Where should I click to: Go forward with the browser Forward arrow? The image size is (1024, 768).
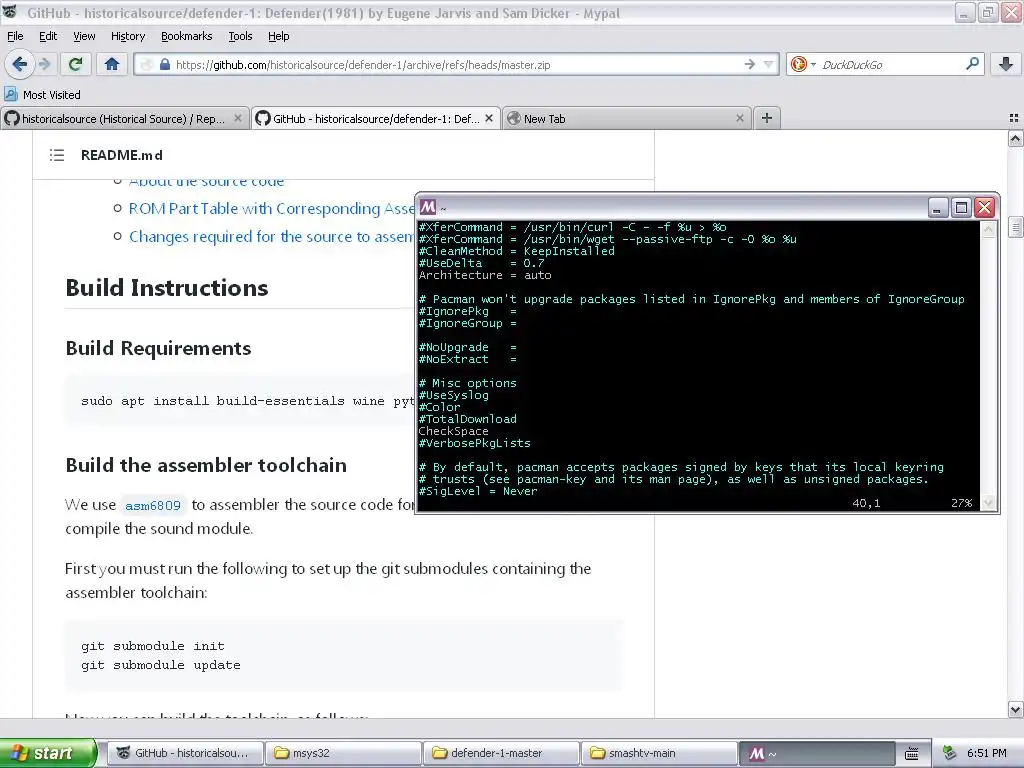44,64
